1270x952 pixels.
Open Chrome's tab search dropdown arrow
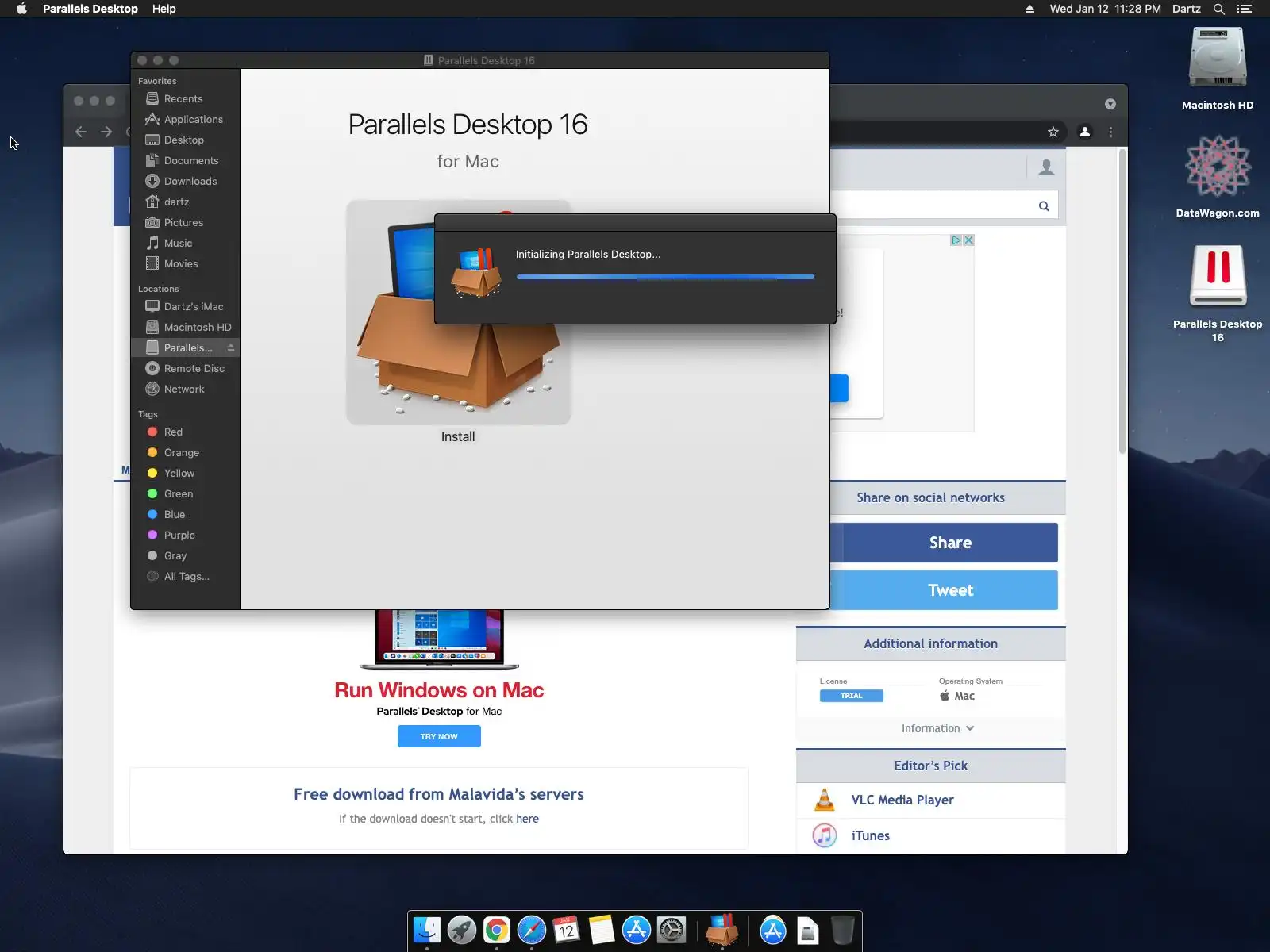click(1110, 104)
